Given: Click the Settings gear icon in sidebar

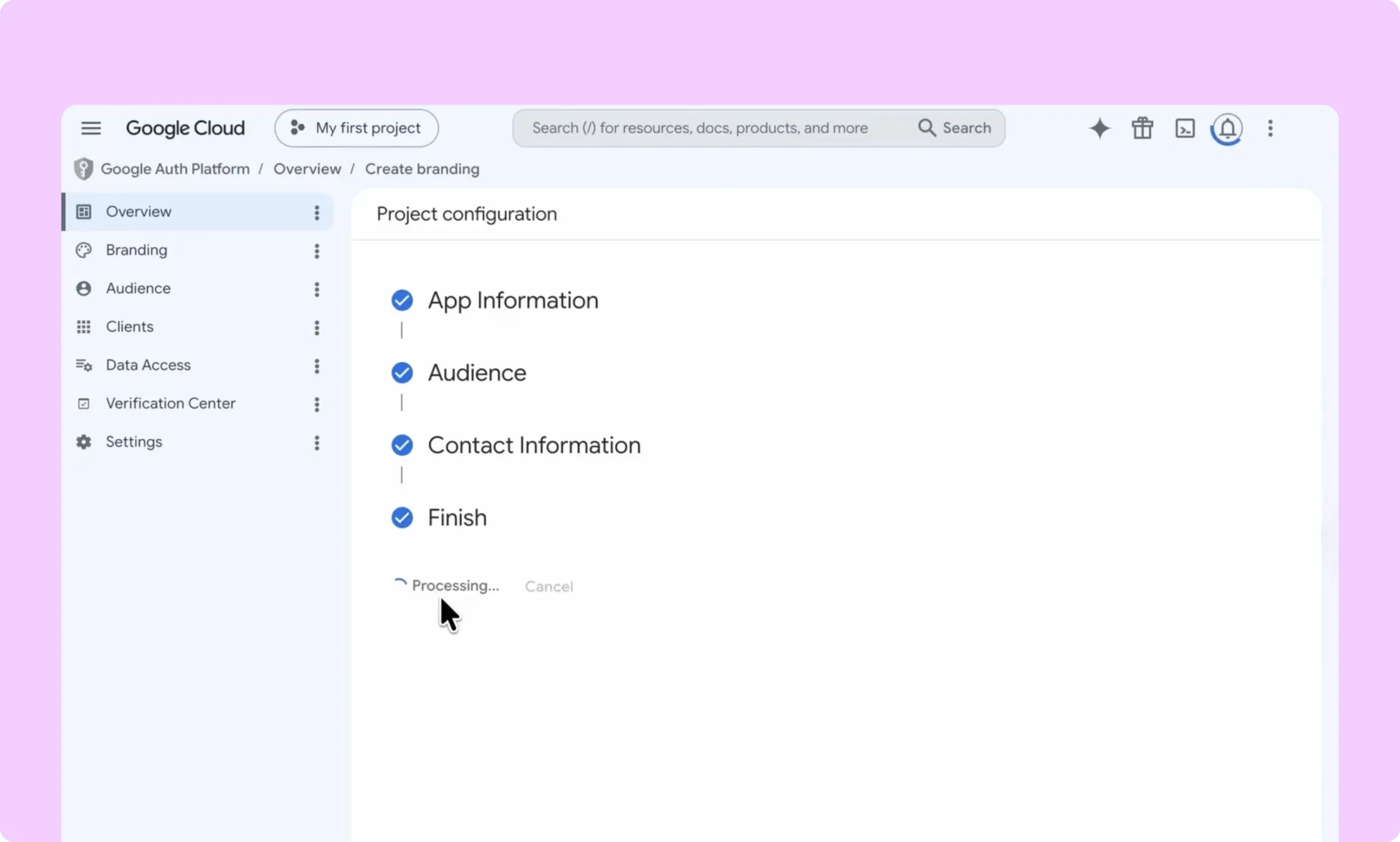Looking at the screenshot, I should point(84,442).
